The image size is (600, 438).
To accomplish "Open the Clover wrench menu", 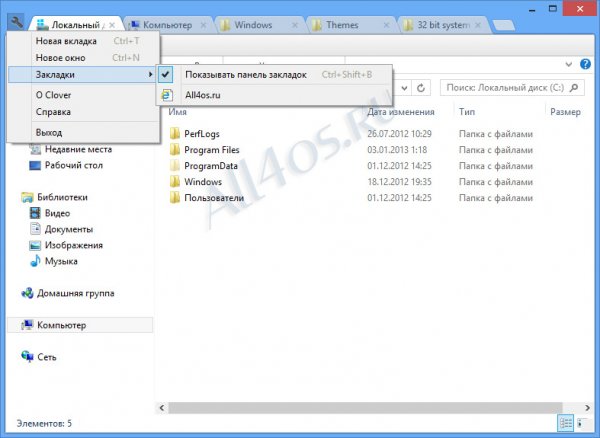I will click(x=16, y=22).
